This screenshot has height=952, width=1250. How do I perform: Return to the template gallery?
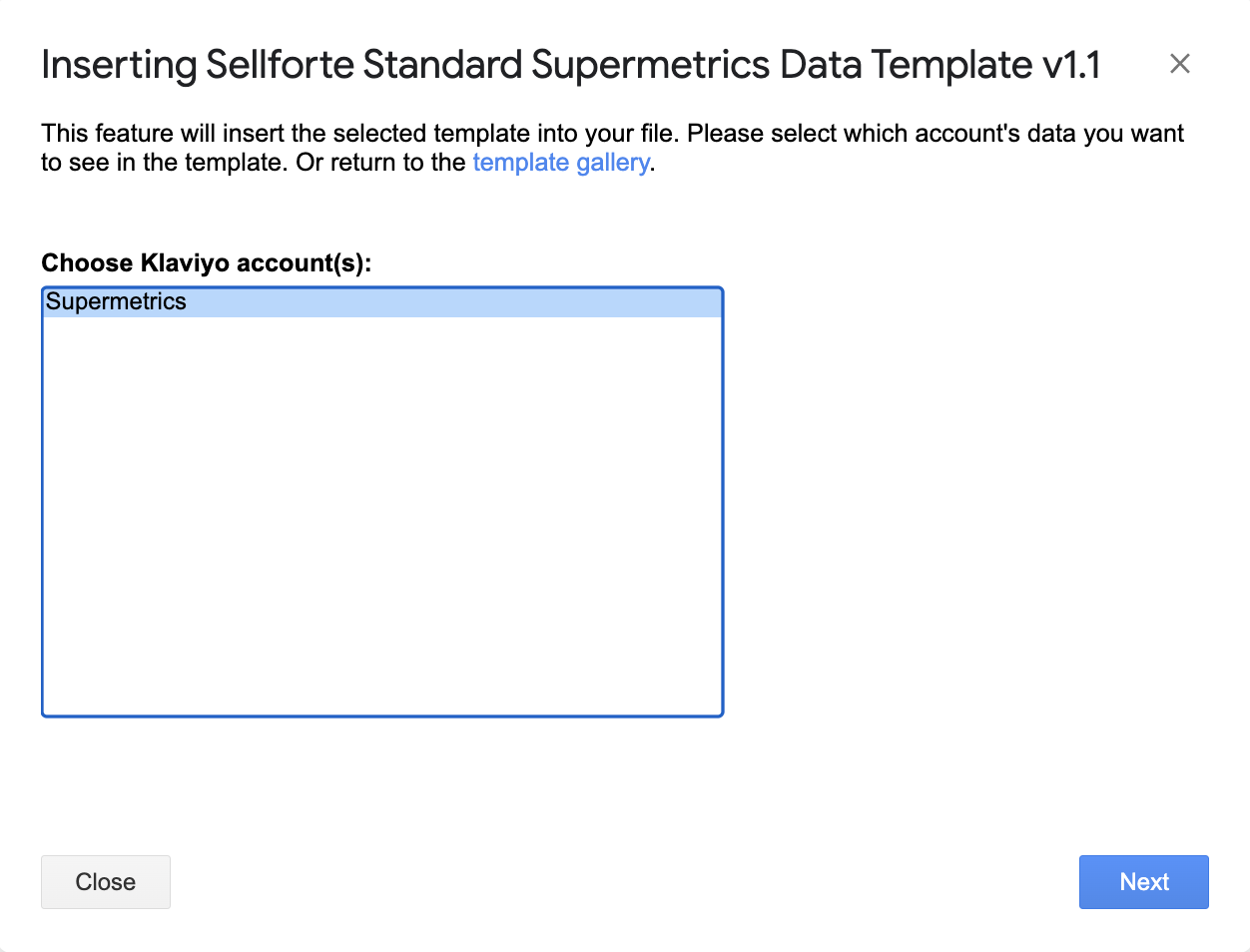560,163
